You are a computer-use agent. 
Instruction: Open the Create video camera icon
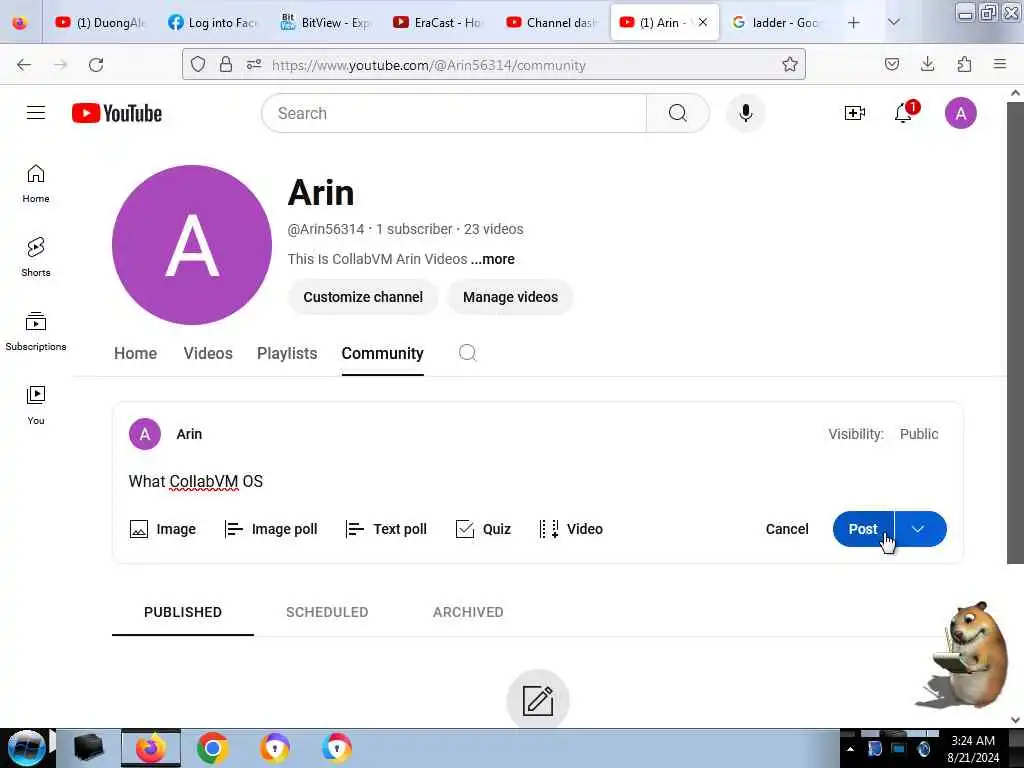[x=854, y=113]
